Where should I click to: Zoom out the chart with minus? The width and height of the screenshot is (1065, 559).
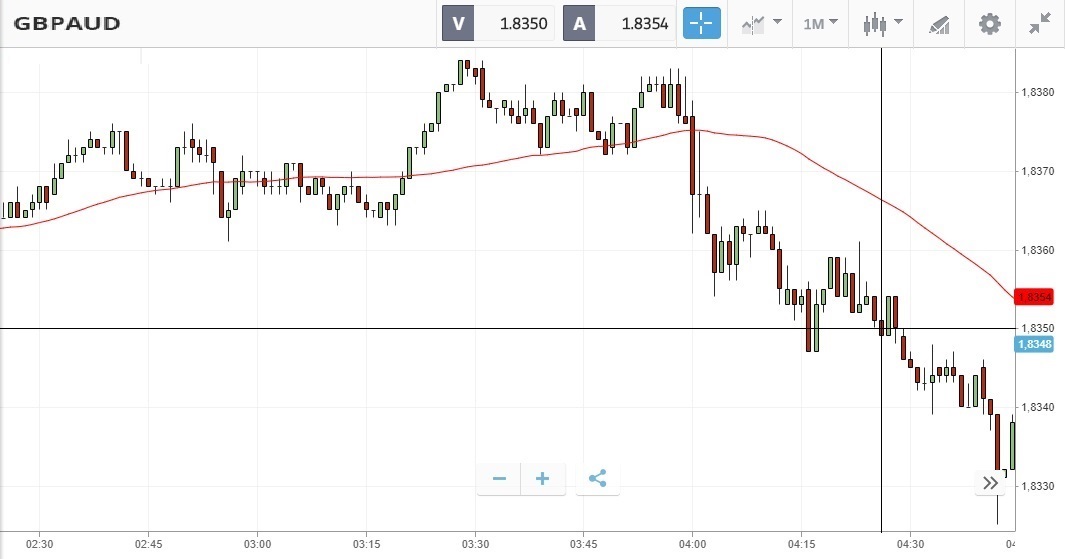click(499, 479)
